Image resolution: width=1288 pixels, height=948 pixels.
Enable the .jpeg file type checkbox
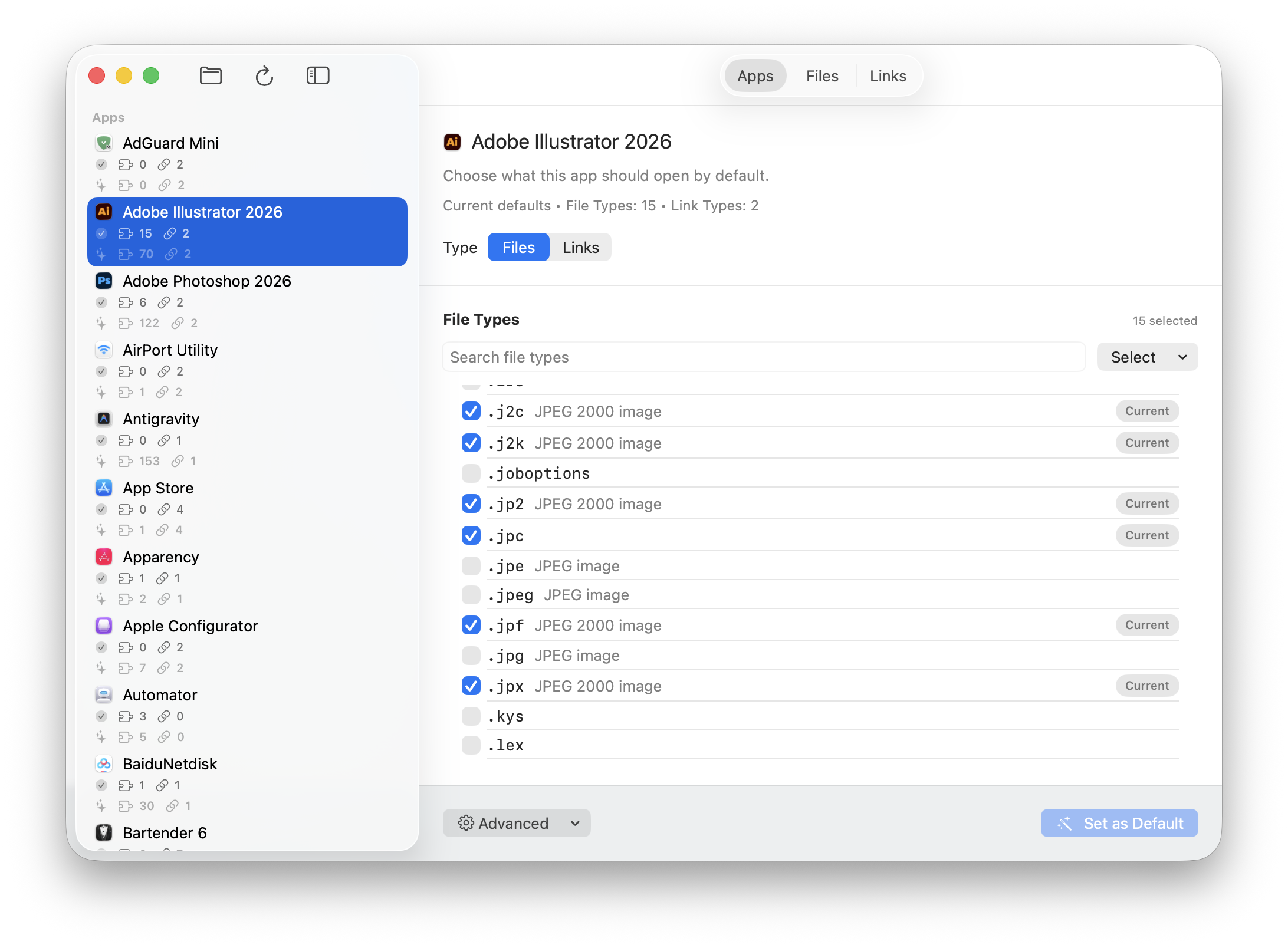click(471, 595)
